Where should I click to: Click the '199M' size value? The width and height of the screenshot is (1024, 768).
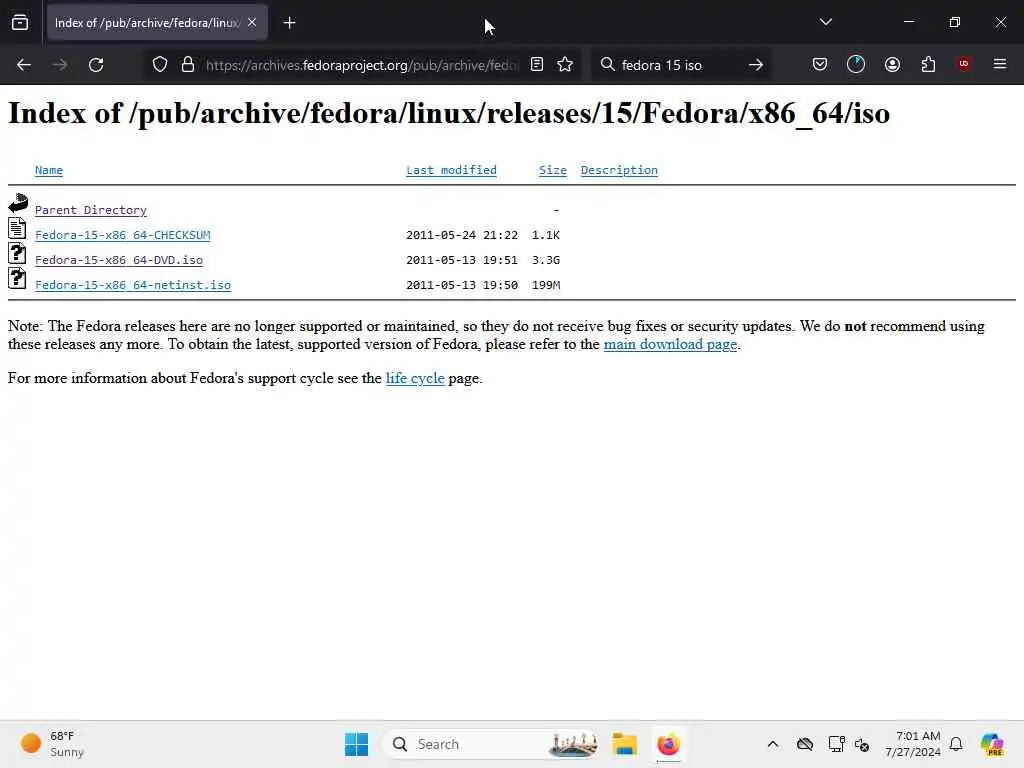point(546,285)
